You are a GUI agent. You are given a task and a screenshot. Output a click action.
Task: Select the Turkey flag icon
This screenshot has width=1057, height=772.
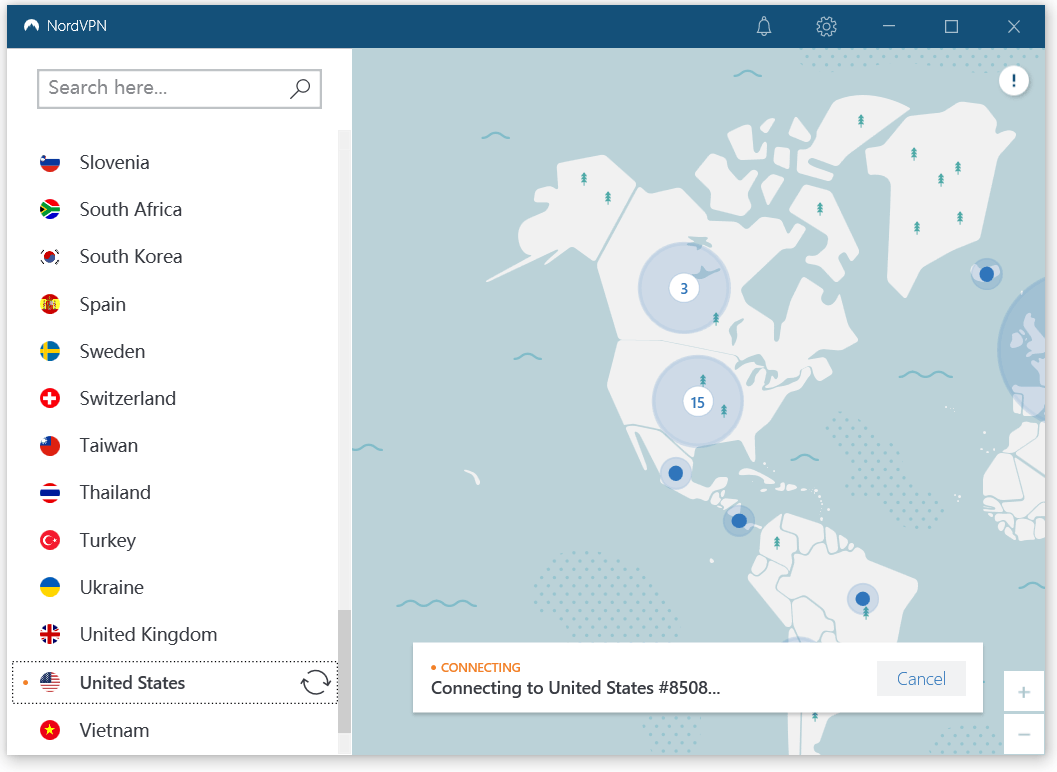[x=50, y=540]
